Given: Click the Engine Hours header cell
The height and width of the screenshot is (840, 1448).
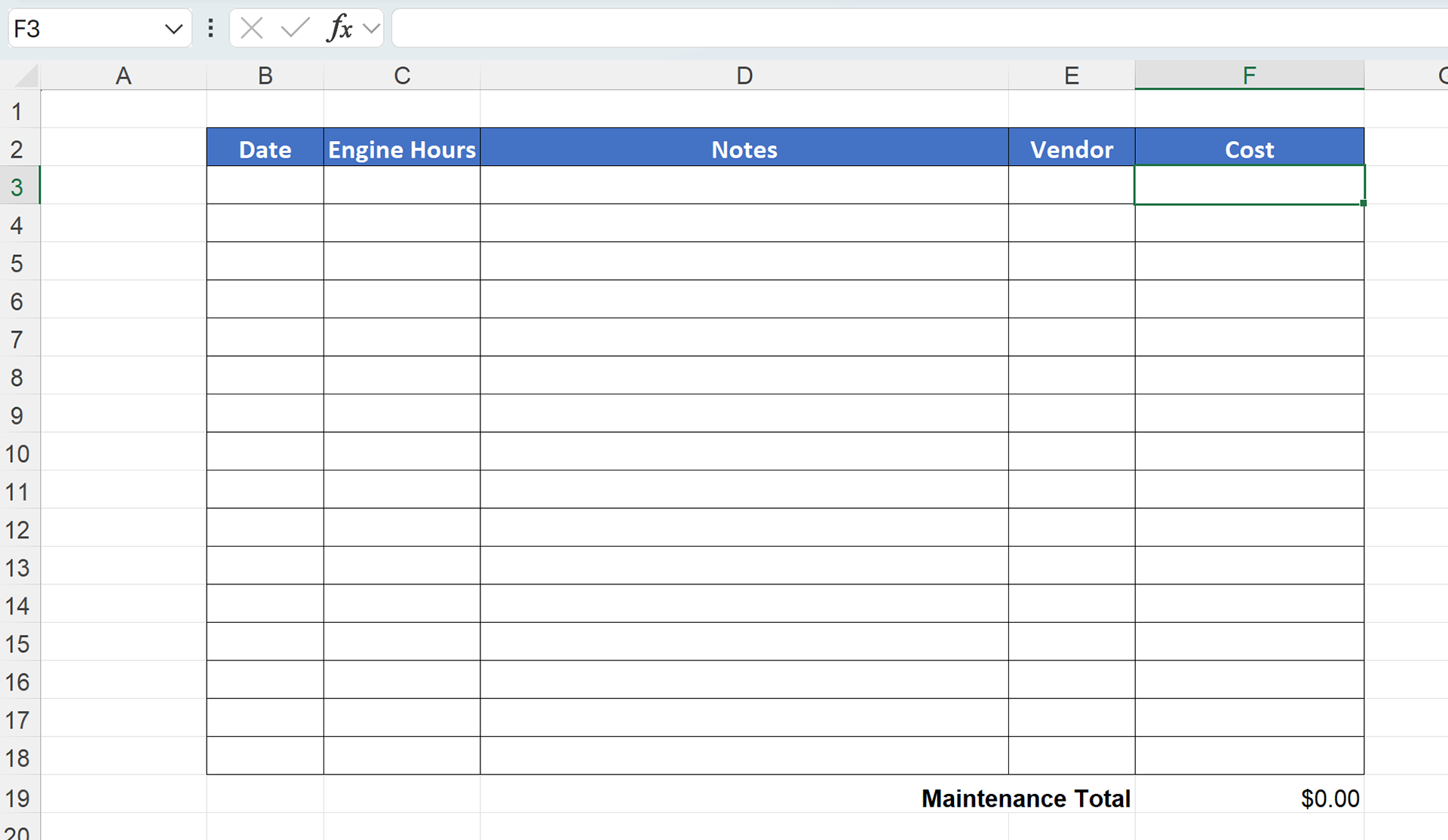Looking at the screenshot, I should [x=401, y=149].
